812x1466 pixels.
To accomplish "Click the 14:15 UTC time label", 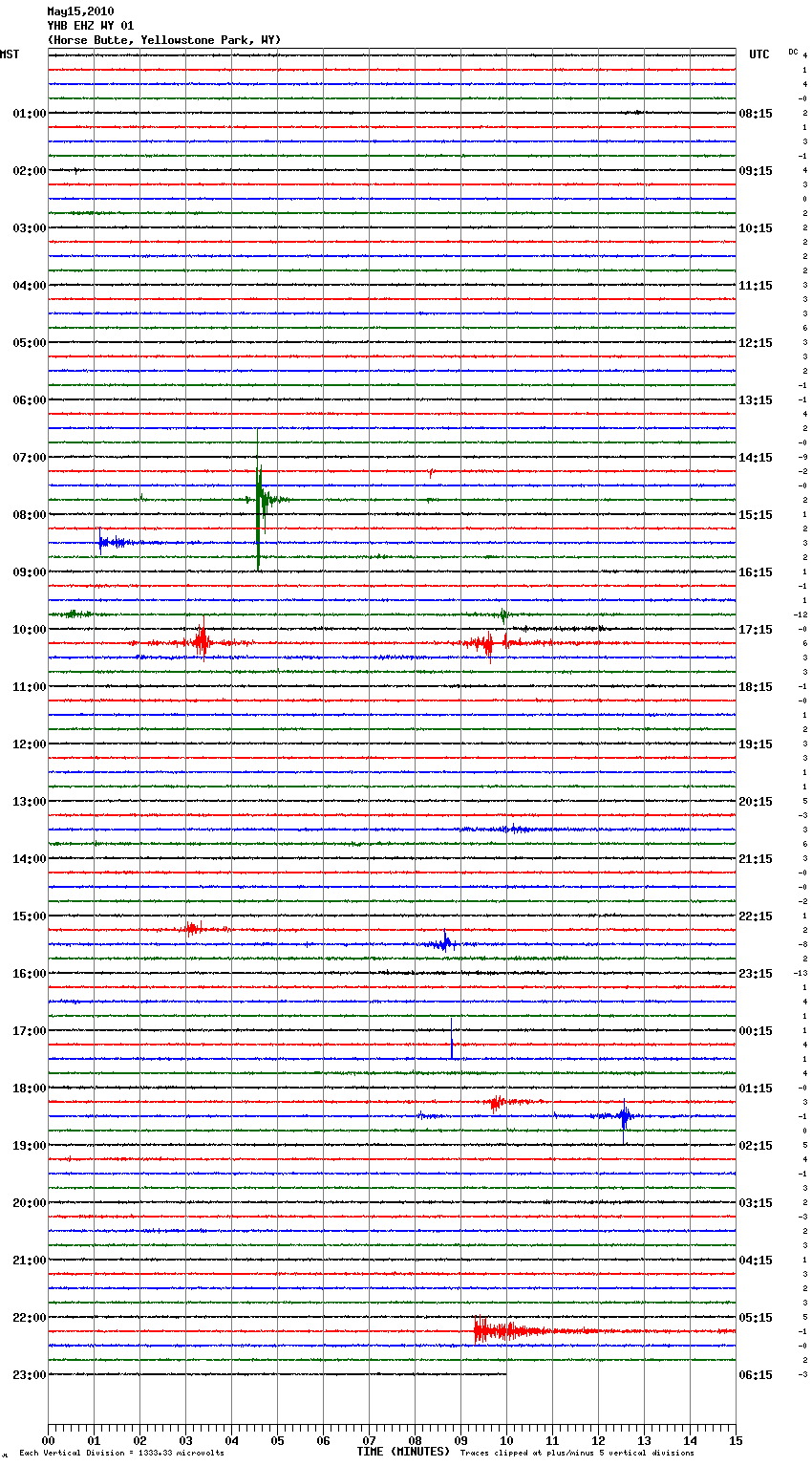I will [x=756, y=458].
